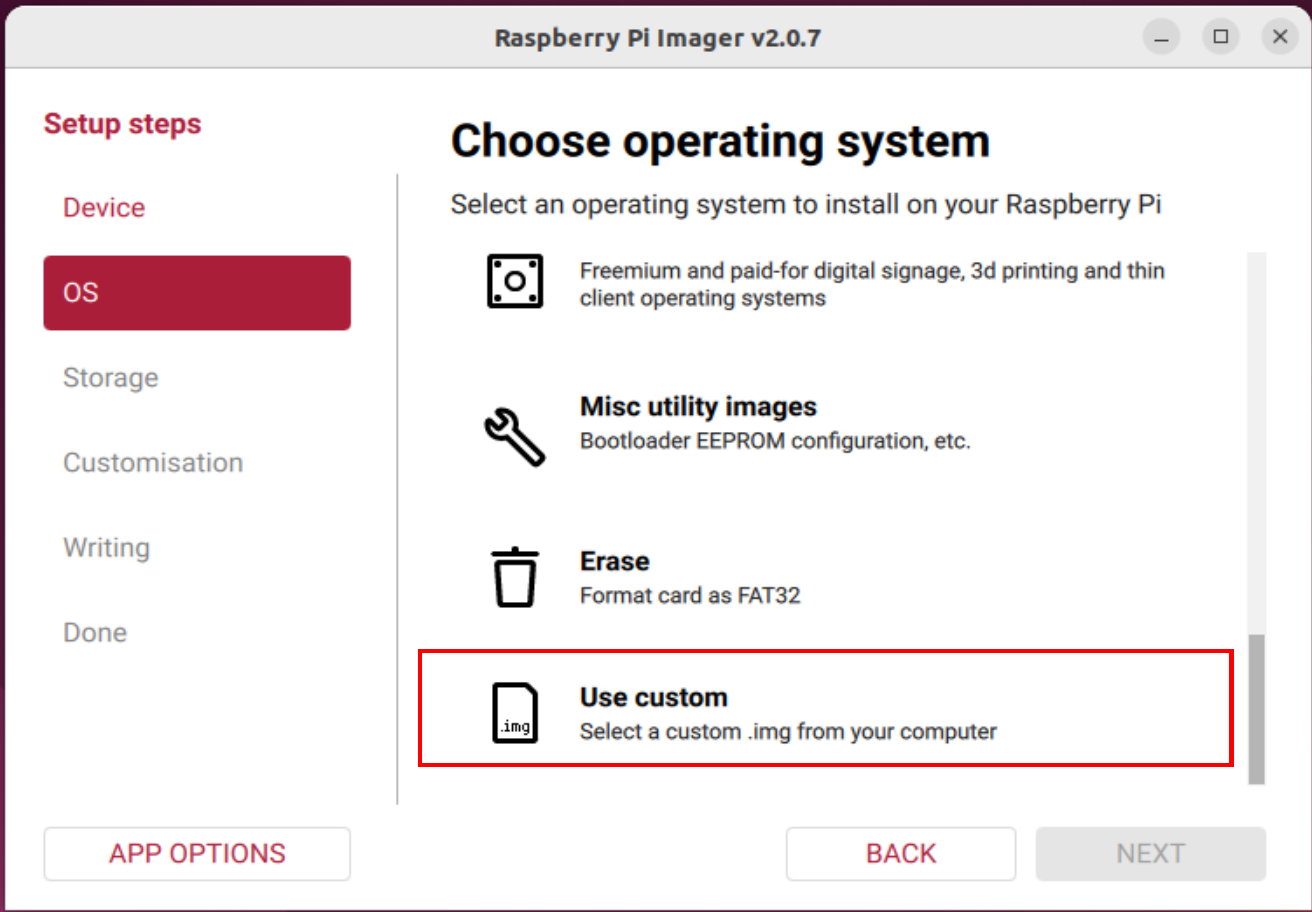Maximize the Imager window
This screenshot has height=912, width=1312.
[1220, 38]
